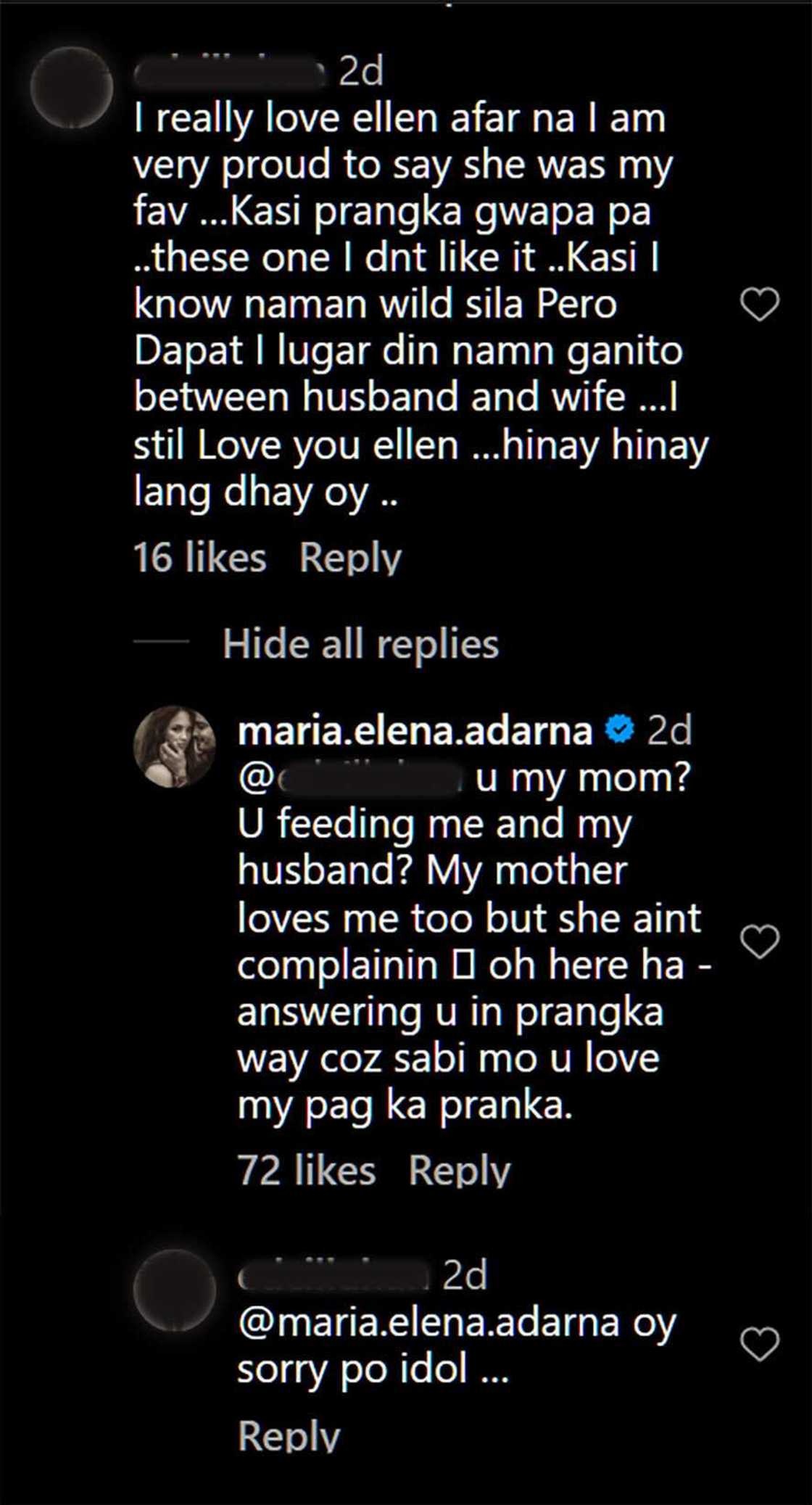Open maria.elena.adarna's profile picture
This screenshot has height=1505, width=812.
[174, 746]
